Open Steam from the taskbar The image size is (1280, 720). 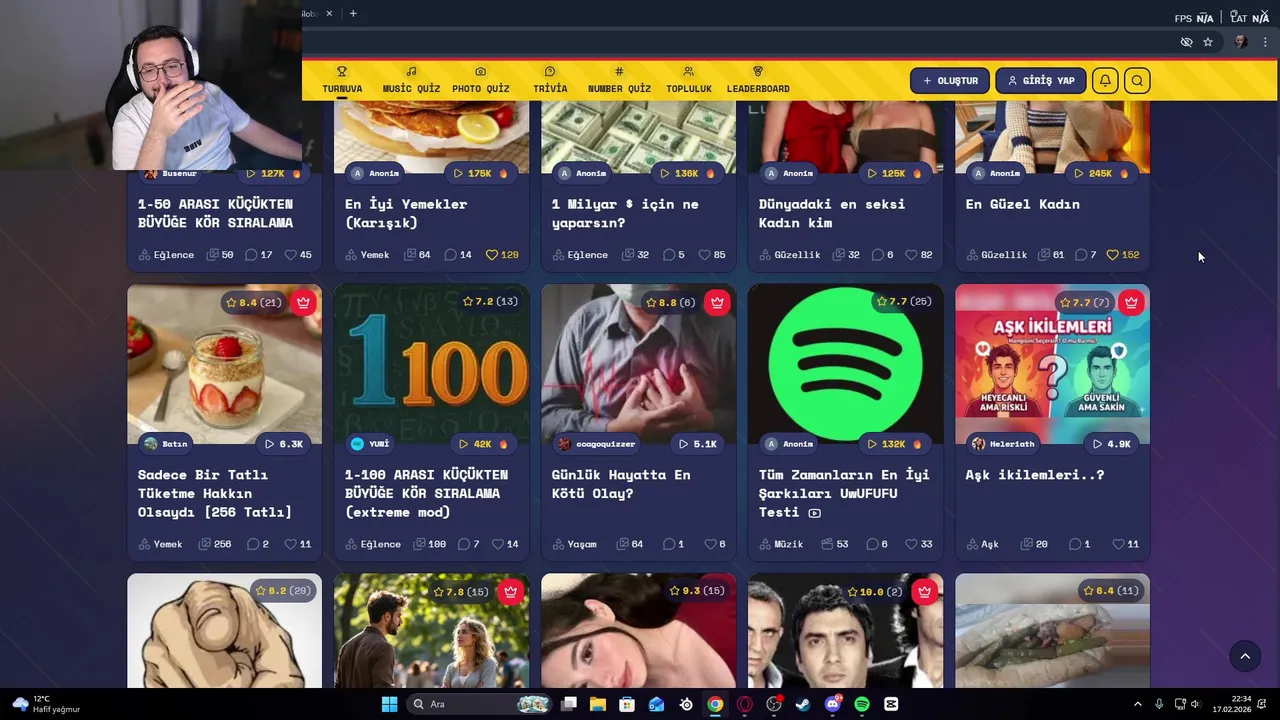(x=802, y=704)
